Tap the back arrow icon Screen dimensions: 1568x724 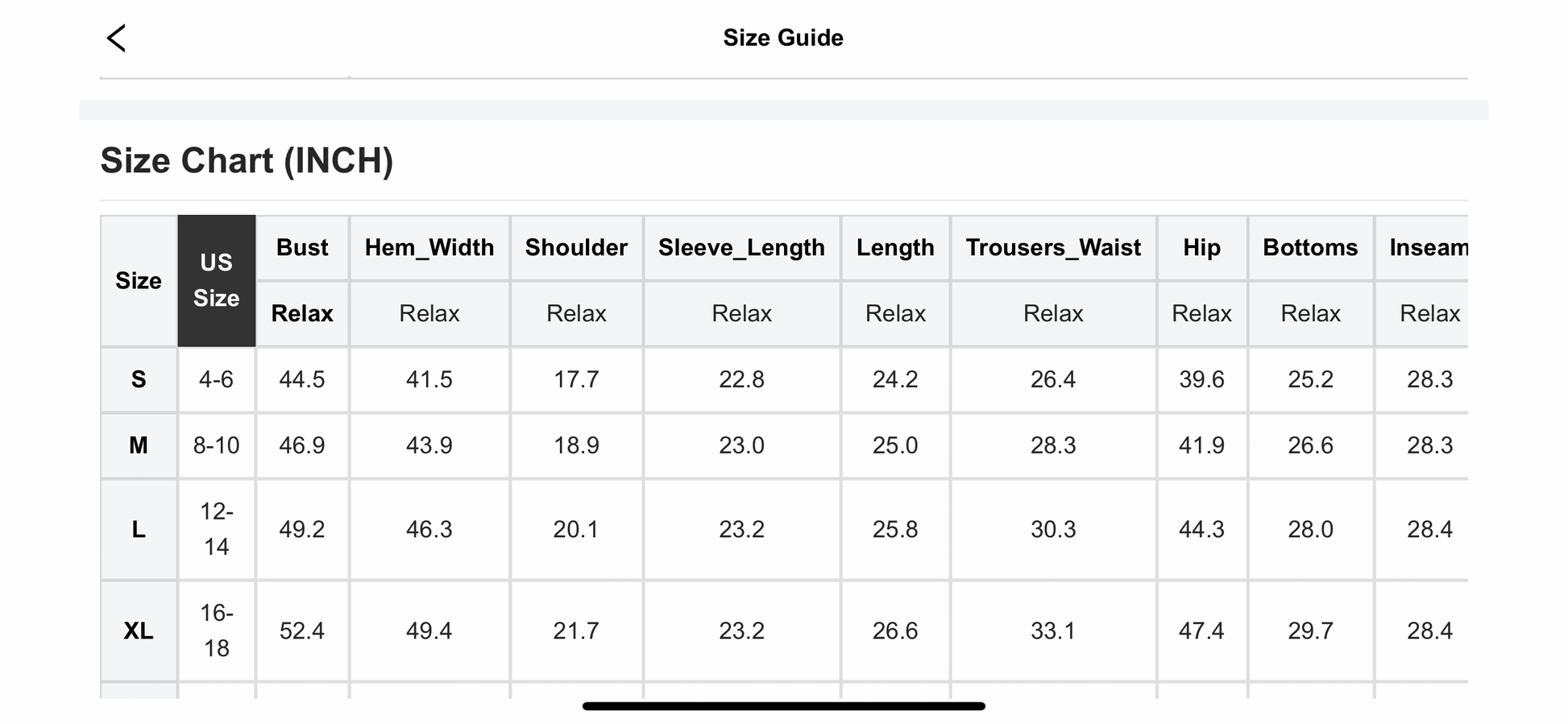(117, 38)
